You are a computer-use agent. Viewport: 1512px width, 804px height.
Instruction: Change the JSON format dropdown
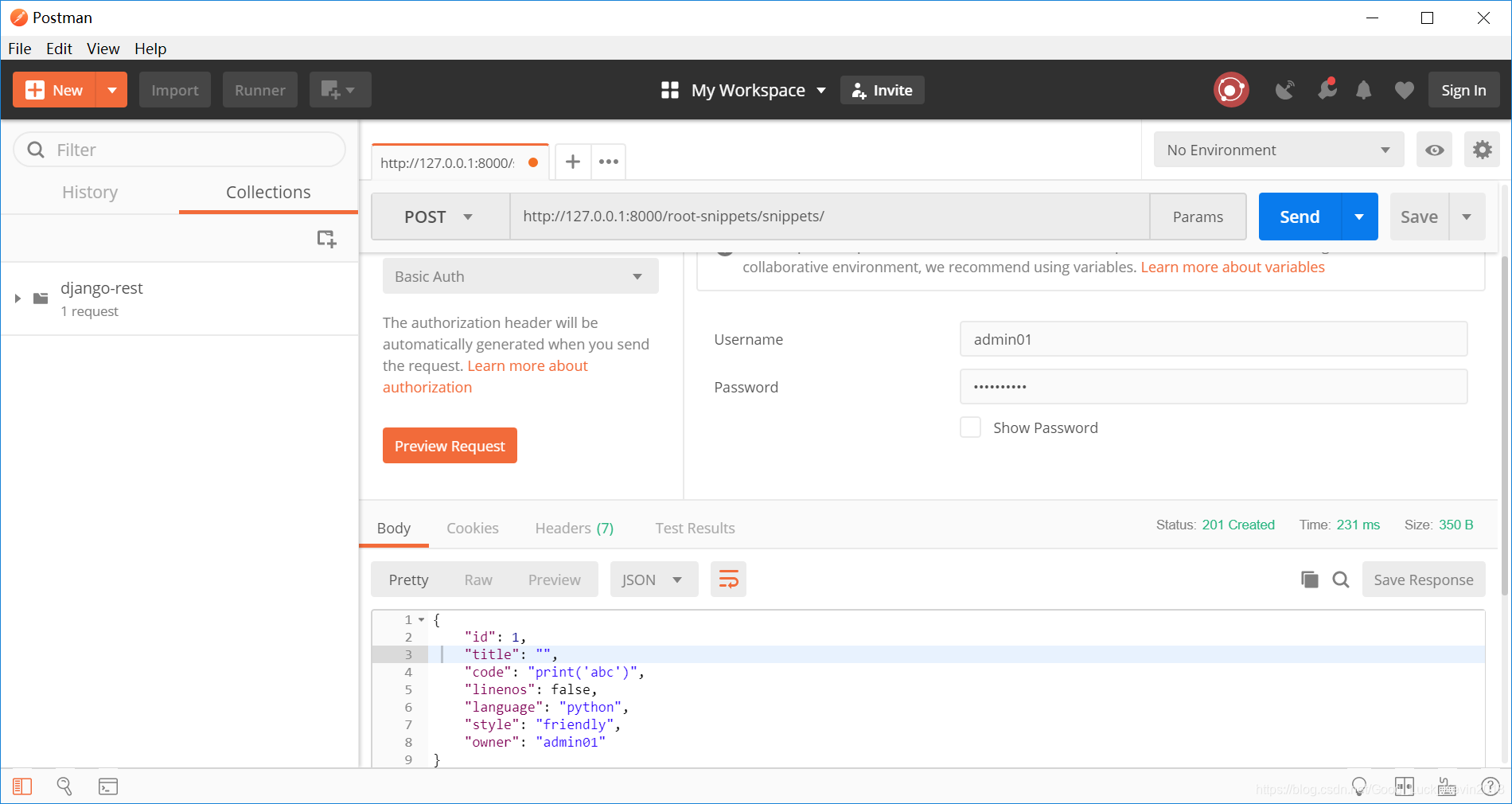[654, 580]
